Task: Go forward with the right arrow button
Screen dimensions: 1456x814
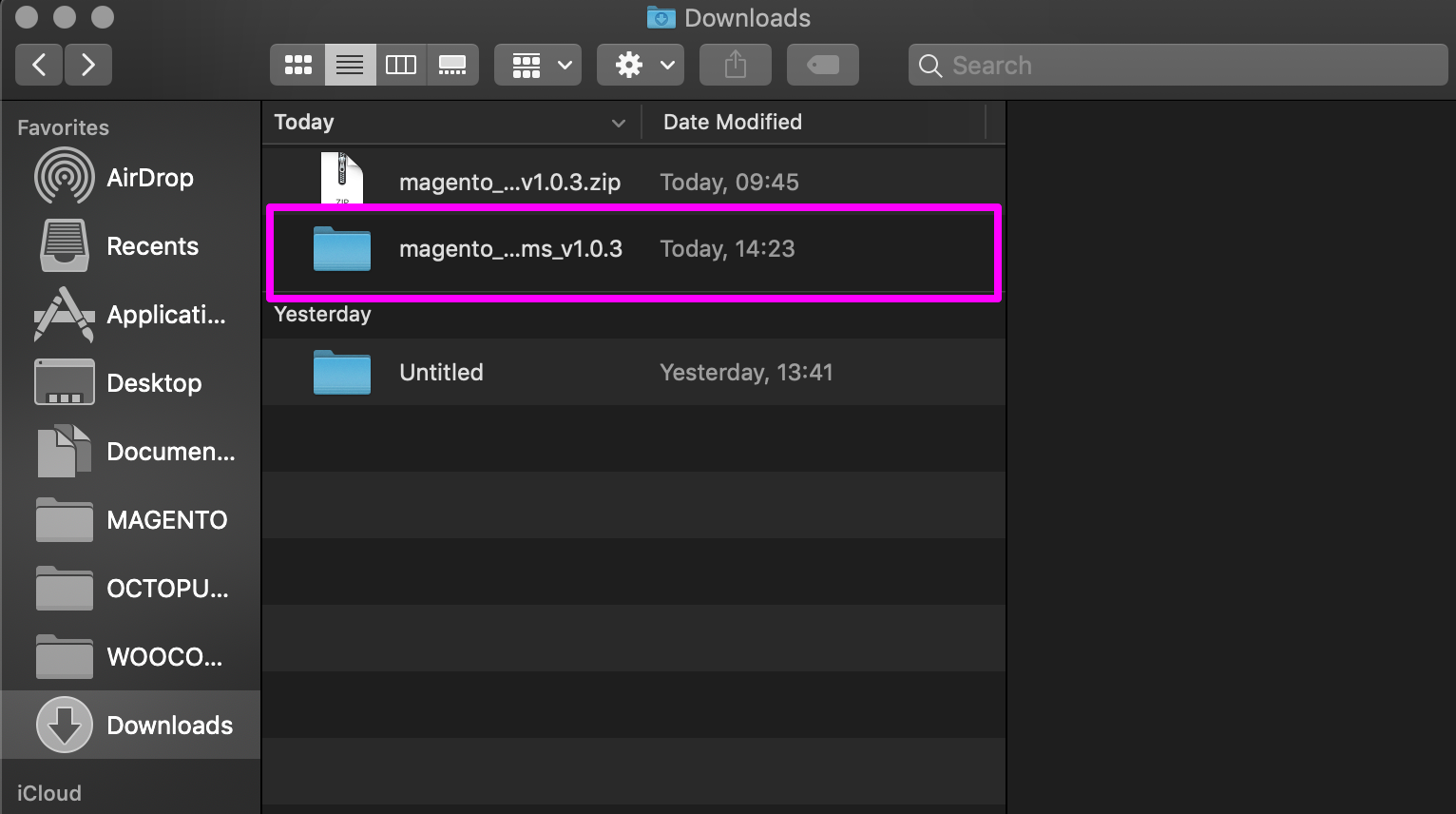Action: click(88, 65)
